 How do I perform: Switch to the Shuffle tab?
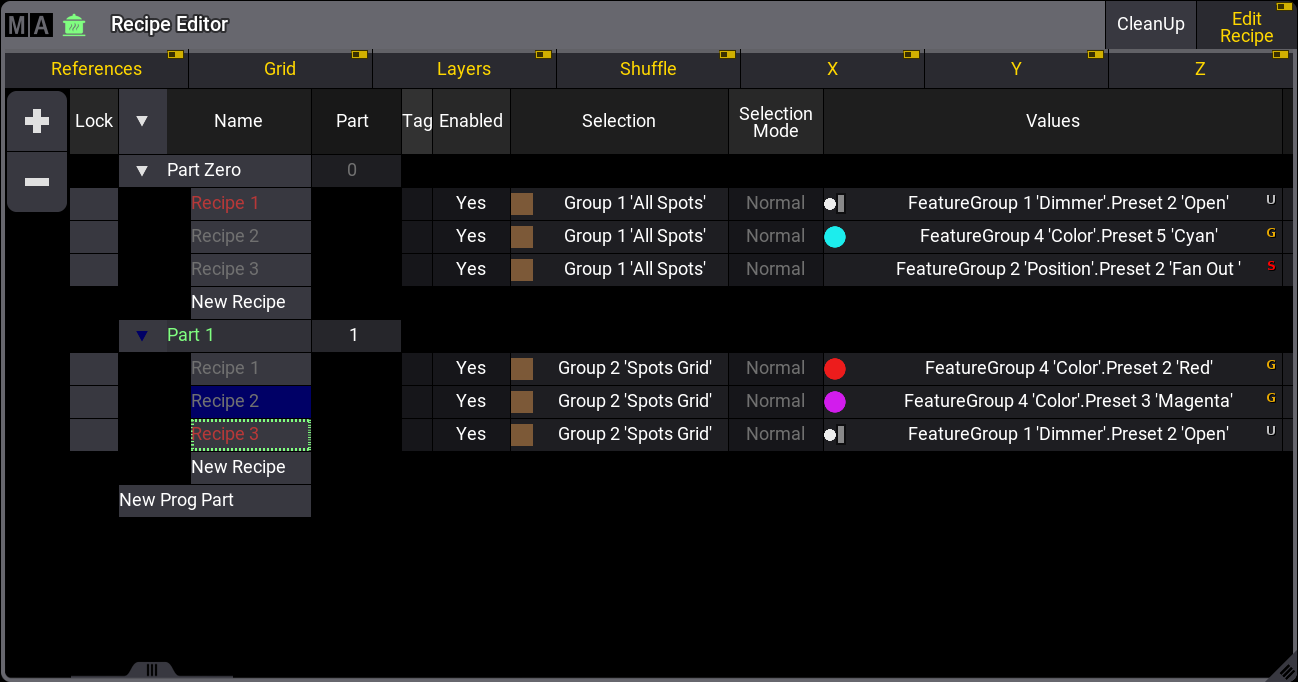point(648,69)
